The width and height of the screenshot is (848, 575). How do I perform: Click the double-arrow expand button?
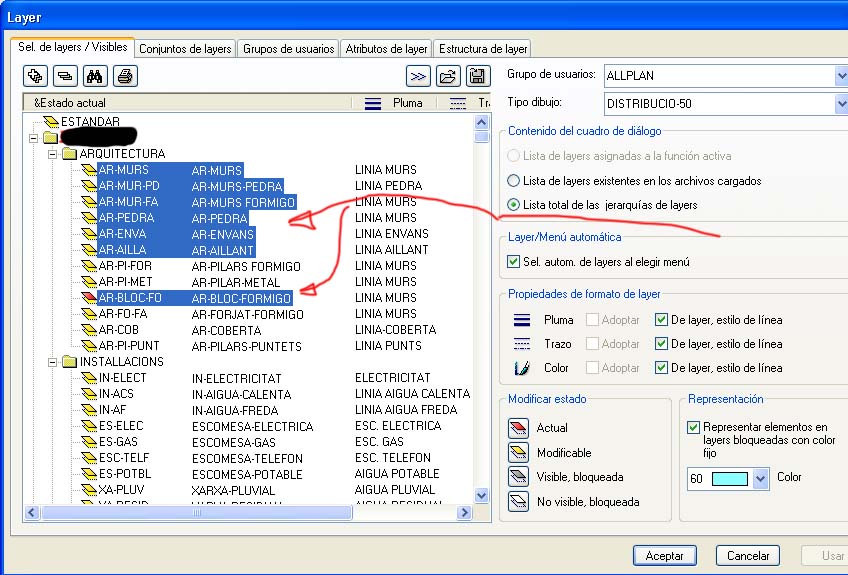click(418, 76)
